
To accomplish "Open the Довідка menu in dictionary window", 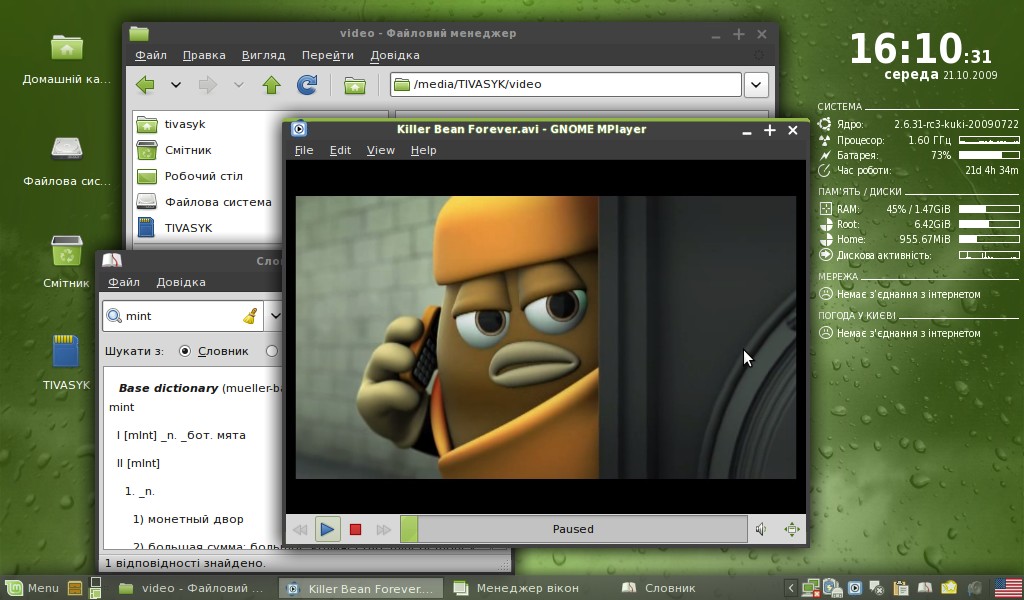I will click(x=181, y=282).
